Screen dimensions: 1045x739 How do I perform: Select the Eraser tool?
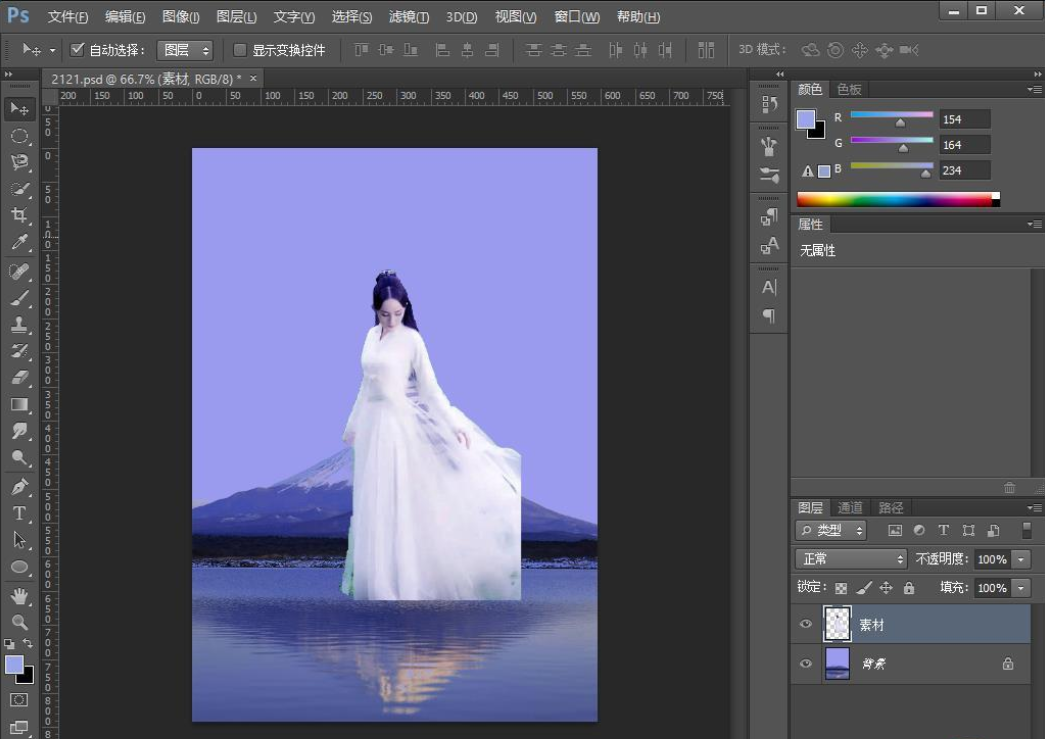pyautogui.click(x=19, y=377)
